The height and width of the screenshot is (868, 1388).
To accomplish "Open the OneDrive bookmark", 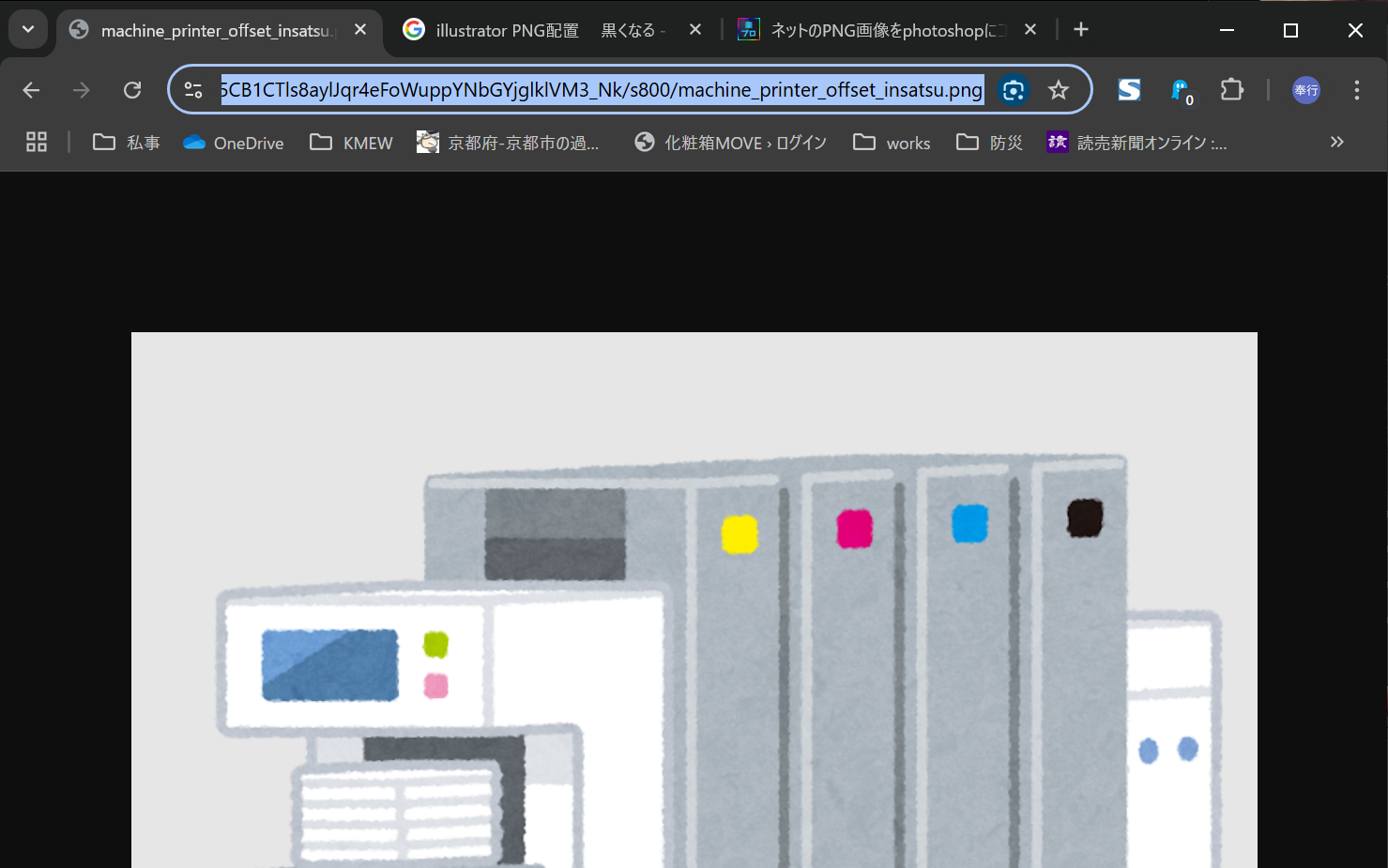I will (x=234, y=143).
